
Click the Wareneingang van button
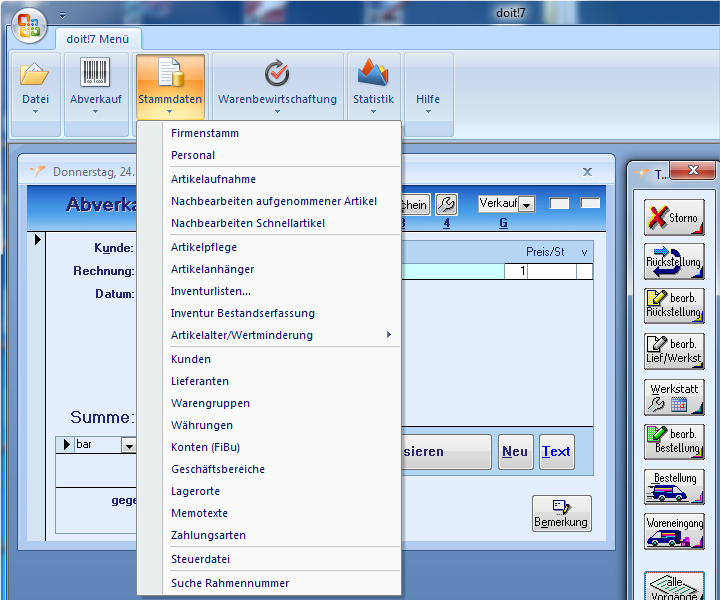coord(674,532)
